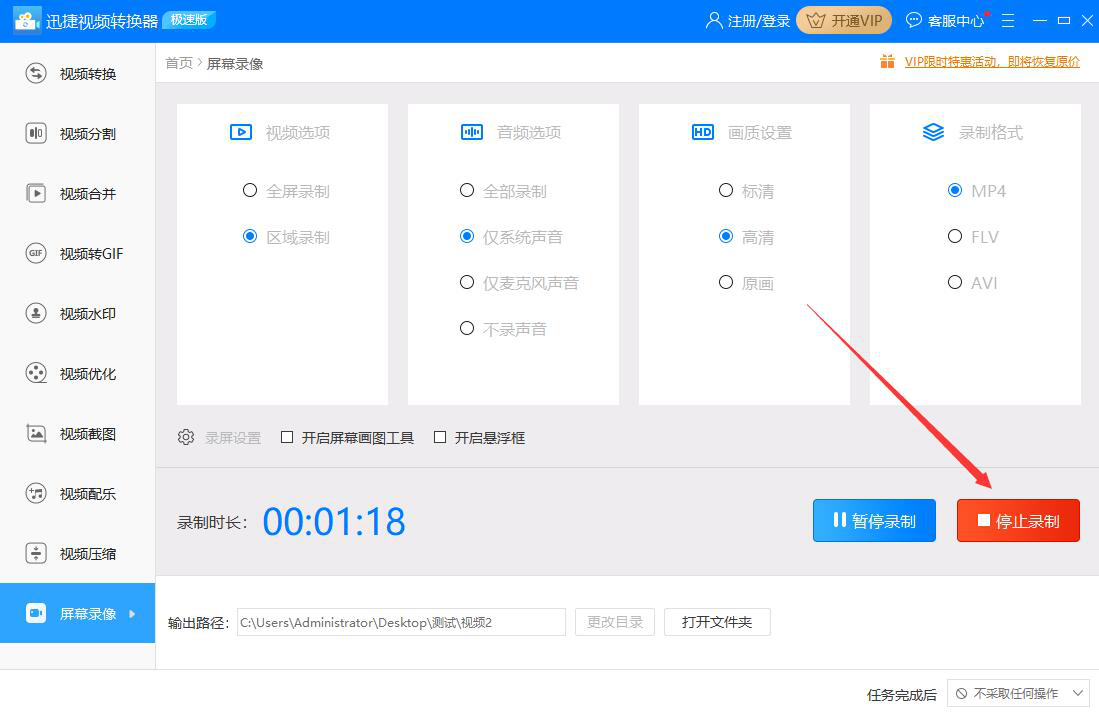1099x715 pixels.
Task: Click the 画质设置 HD icon
Action: click(703, 132)
